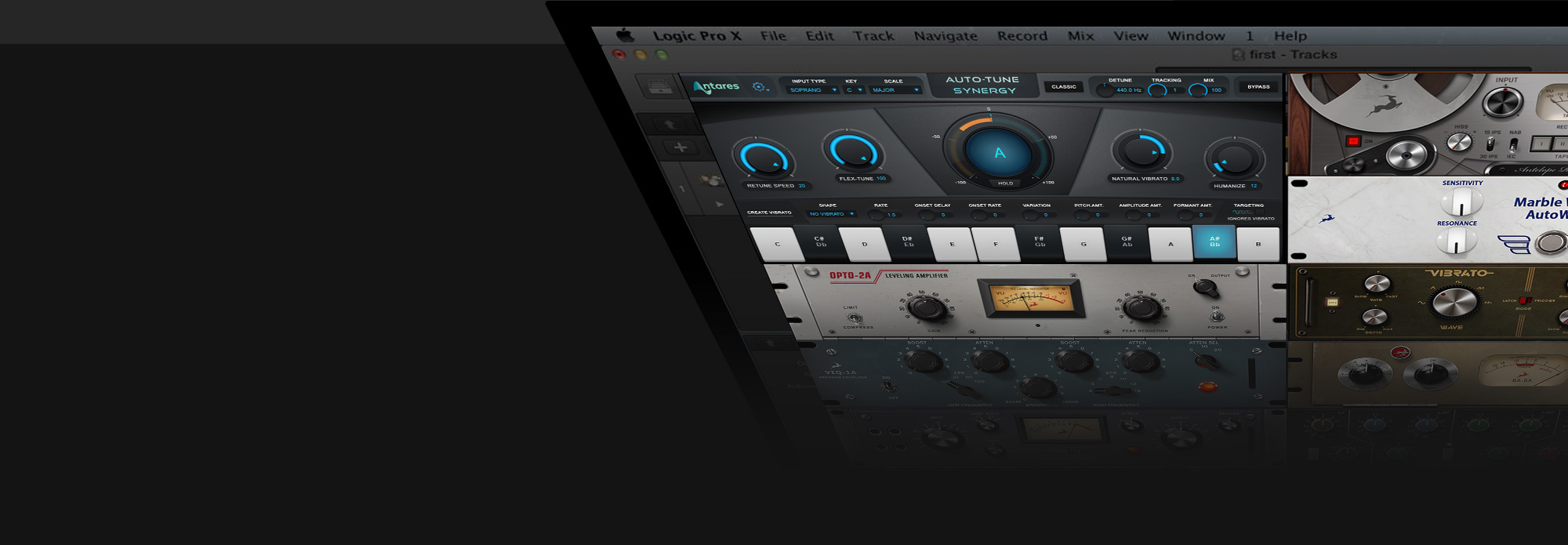This screenshot has height=545, width=1568.
Task: Click the highlighted A#/Bb note key
Action: pyautogui.click(x=1214, y=242)
